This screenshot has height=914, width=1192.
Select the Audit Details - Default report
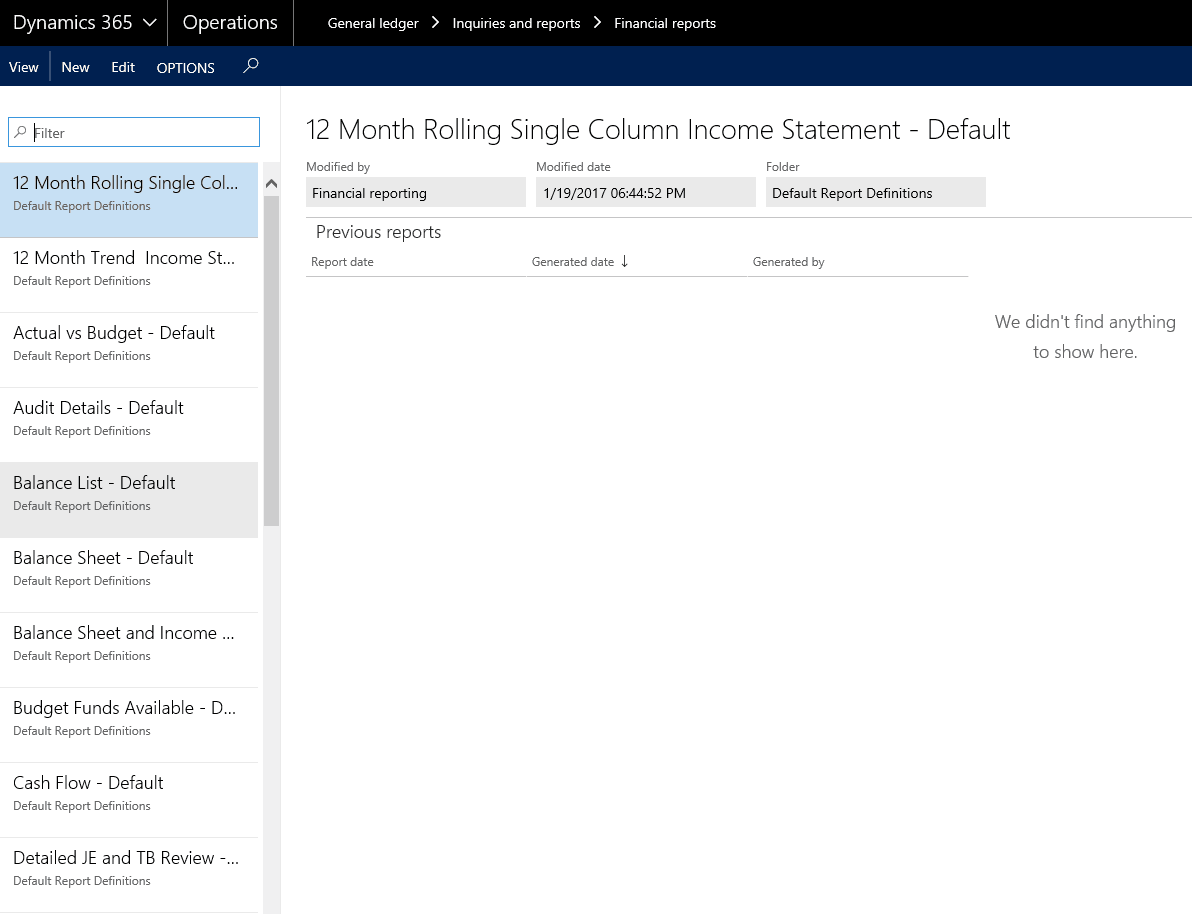98,408
